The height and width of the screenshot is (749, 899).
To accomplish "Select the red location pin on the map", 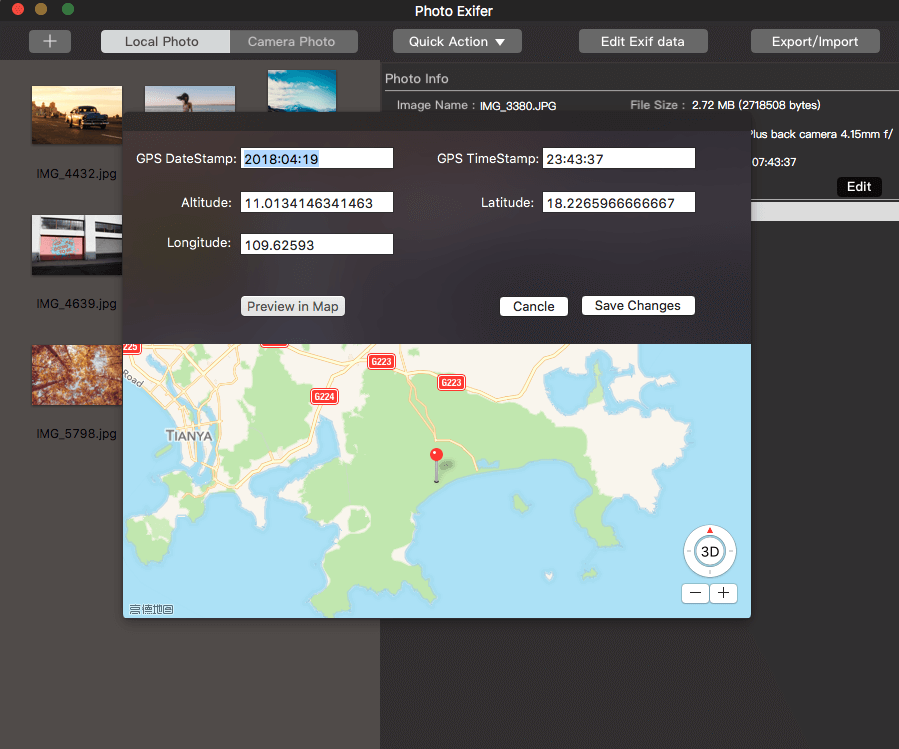I will [435, 455].
